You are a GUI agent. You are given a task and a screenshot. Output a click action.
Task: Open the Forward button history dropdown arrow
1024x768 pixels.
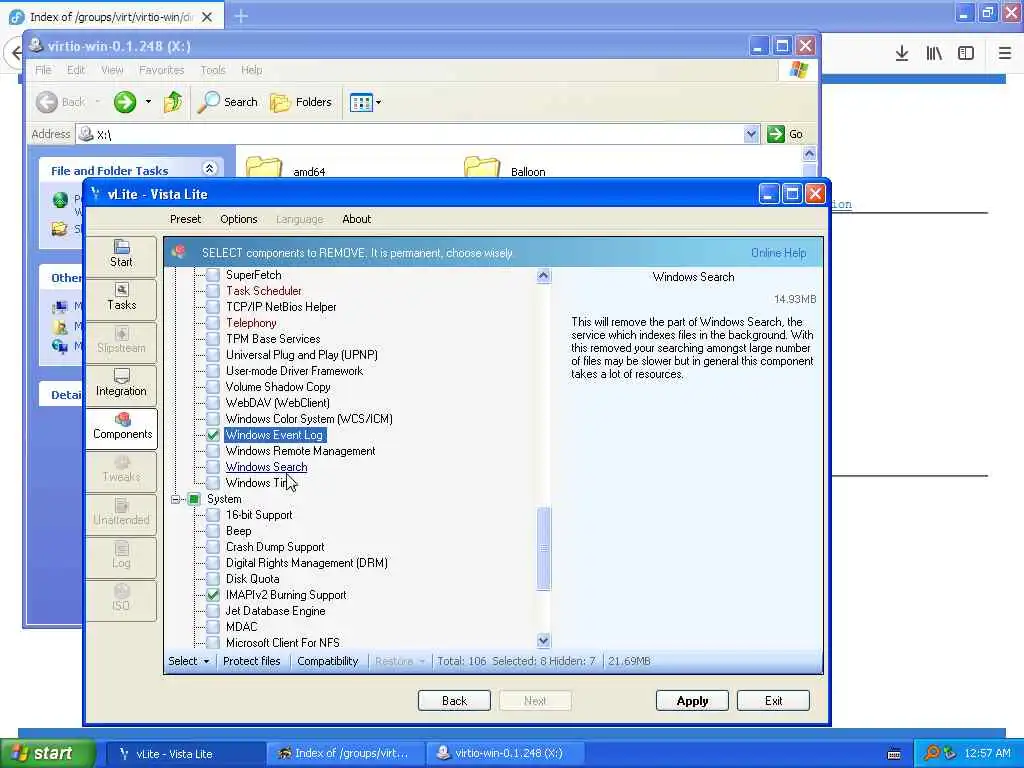pyautogui.click(x=148, y=102)
